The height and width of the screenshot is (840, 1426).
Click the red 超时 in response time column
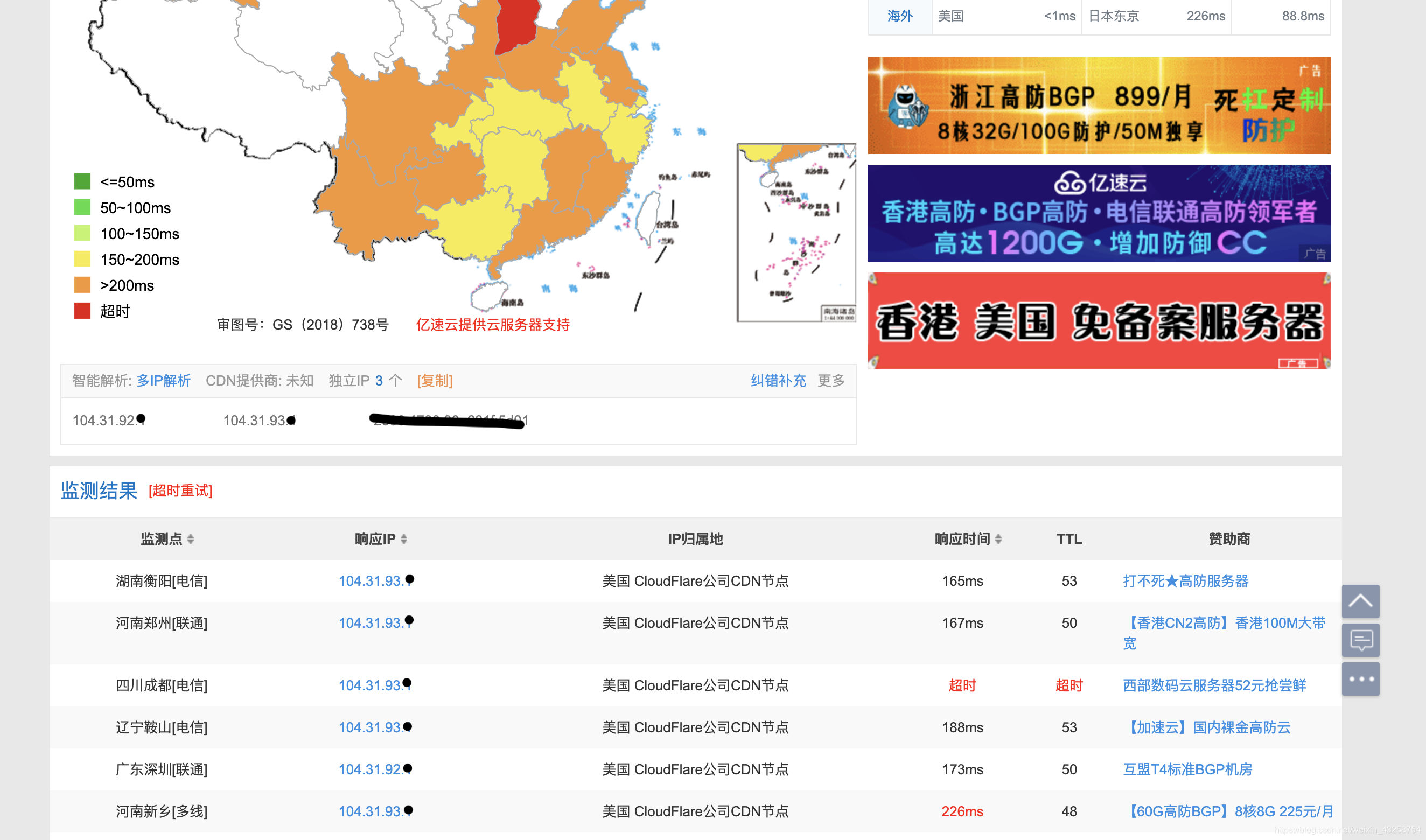click(x=962, y=685)
